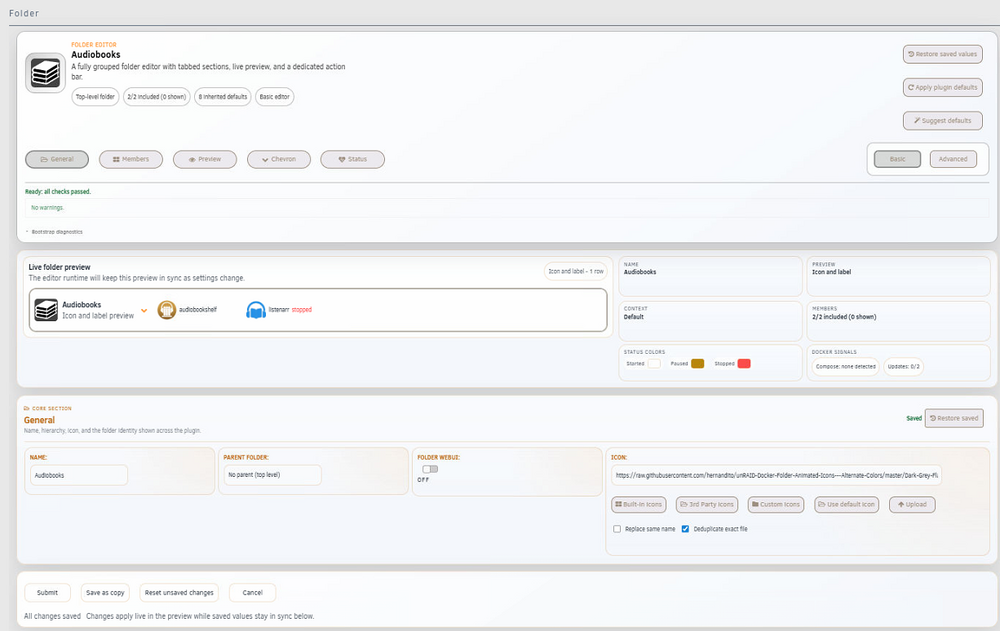Viewport: 1000px width, 631px height.
Task: Click Save as copy button
Action: [105, 593]
